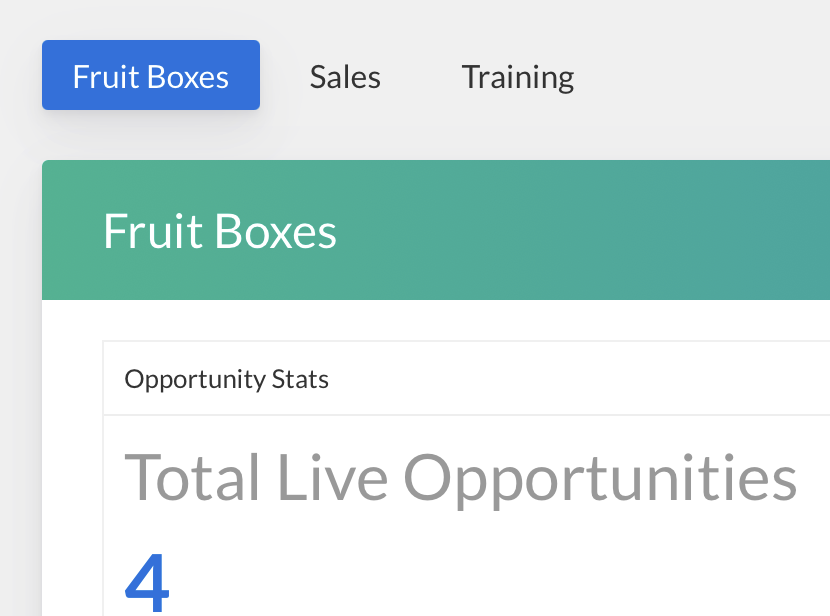Click the green banner right of the heading
Image resolution: width=830 pixels, height=616 pixels.
pos(600,230)
